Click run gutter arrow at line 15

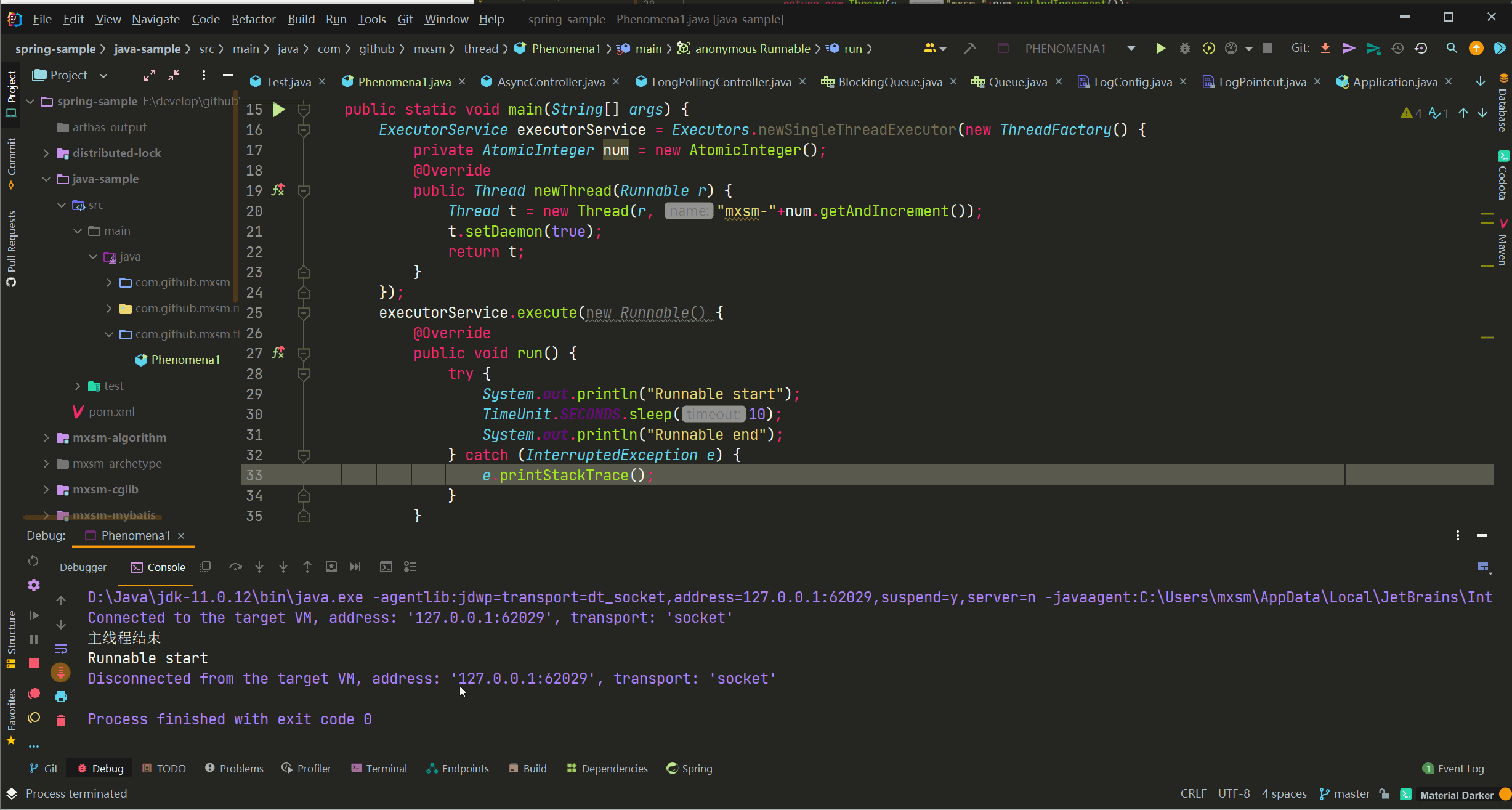click(279, 110)
